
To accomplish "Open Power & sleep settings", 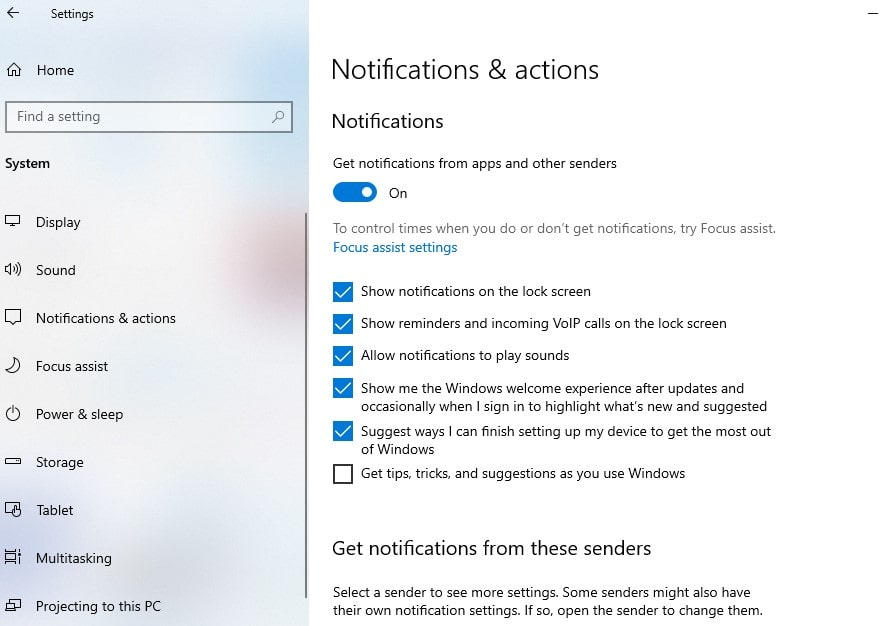I will (x=79, y=414).
